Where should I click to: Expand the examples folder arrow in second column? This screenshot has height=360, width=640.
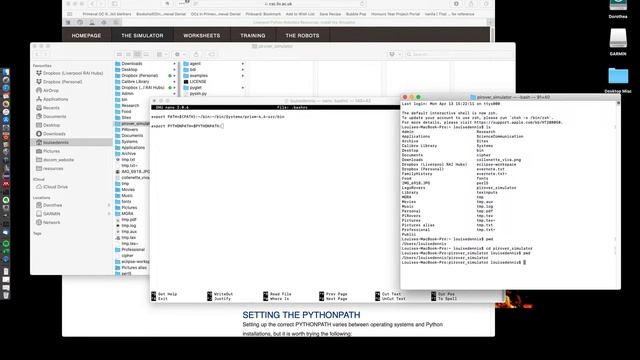coord(242,76)
